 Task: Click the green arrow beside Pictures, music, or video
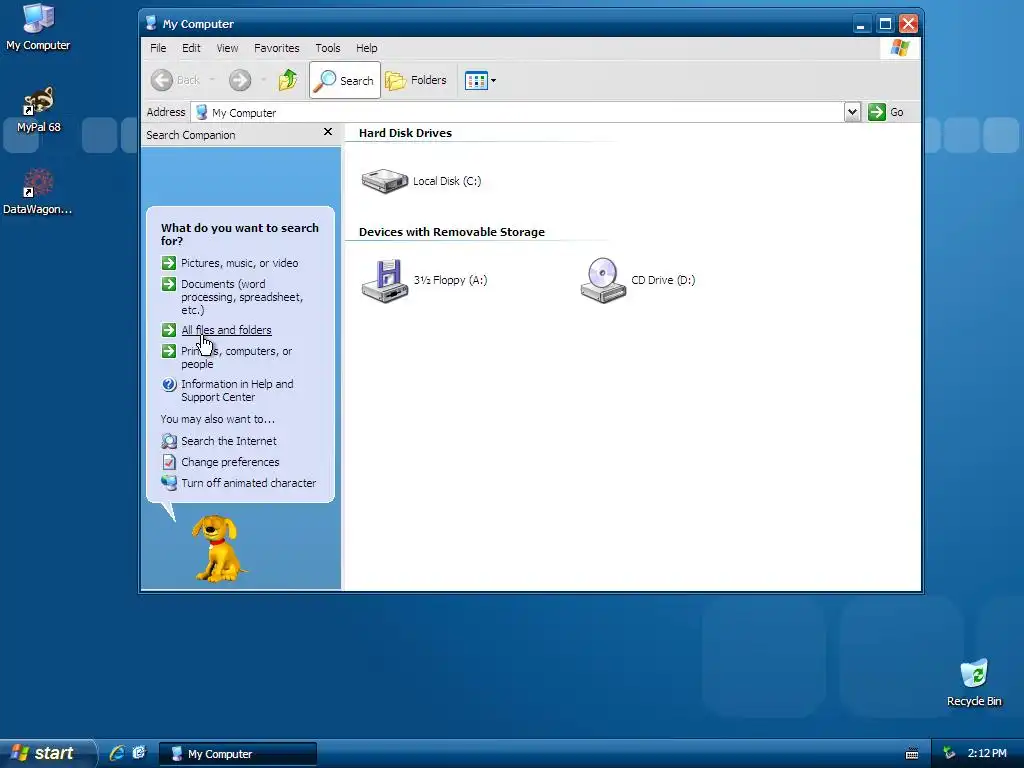tap(168, 263)
